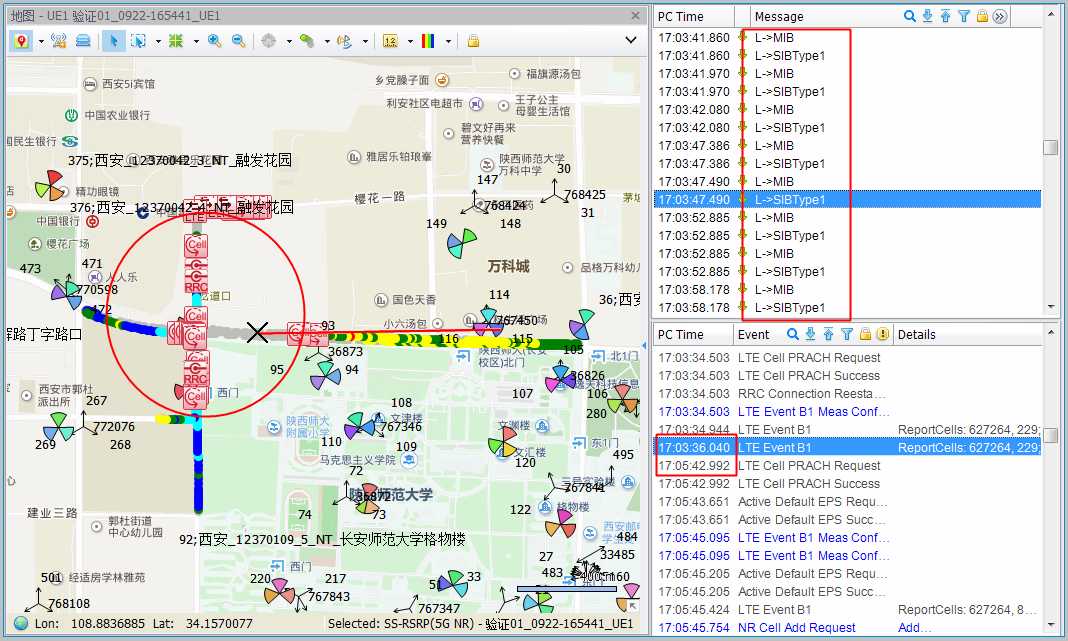This screenshot has height=641, width=1068.
Task: Click the filter funnel icon in Message panel
Action: (964, 16)
